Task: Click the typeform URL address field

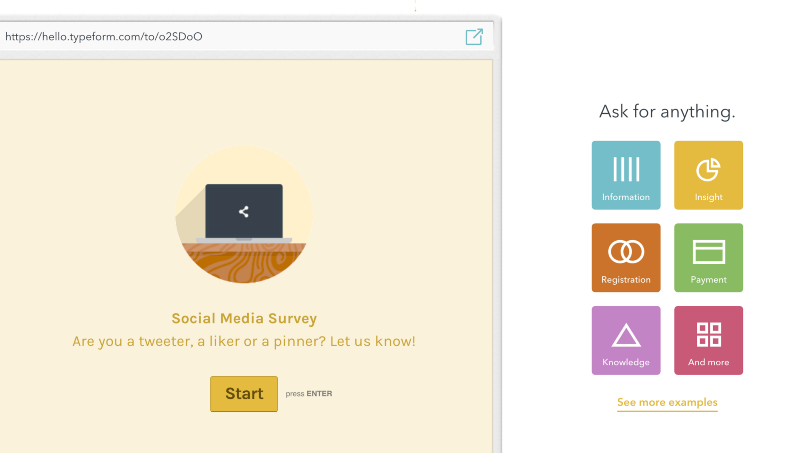Action: click(200, 36)
